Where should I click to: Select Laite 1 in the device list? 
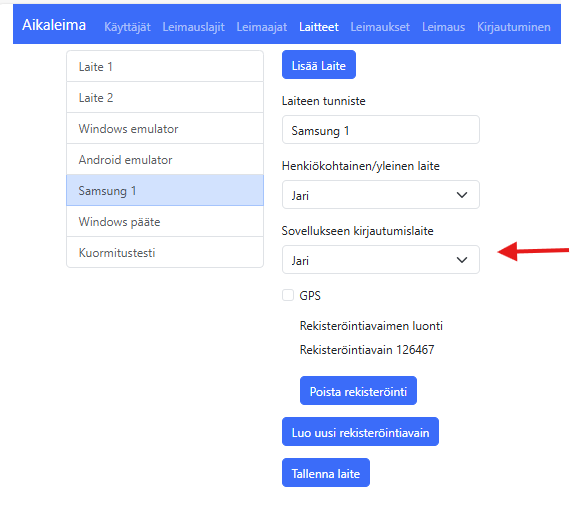165,67
